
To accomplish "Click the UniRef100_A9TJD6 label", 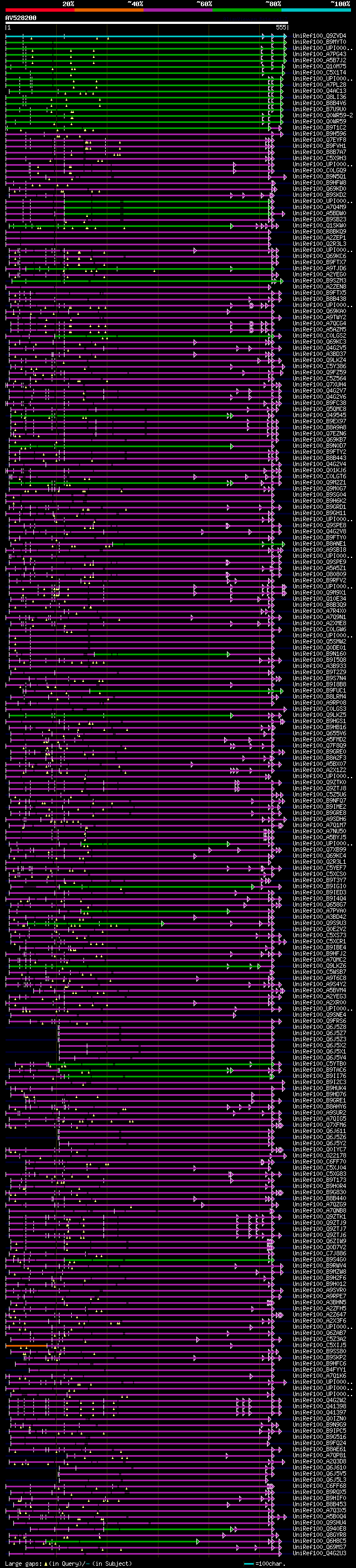I will 319,269.
